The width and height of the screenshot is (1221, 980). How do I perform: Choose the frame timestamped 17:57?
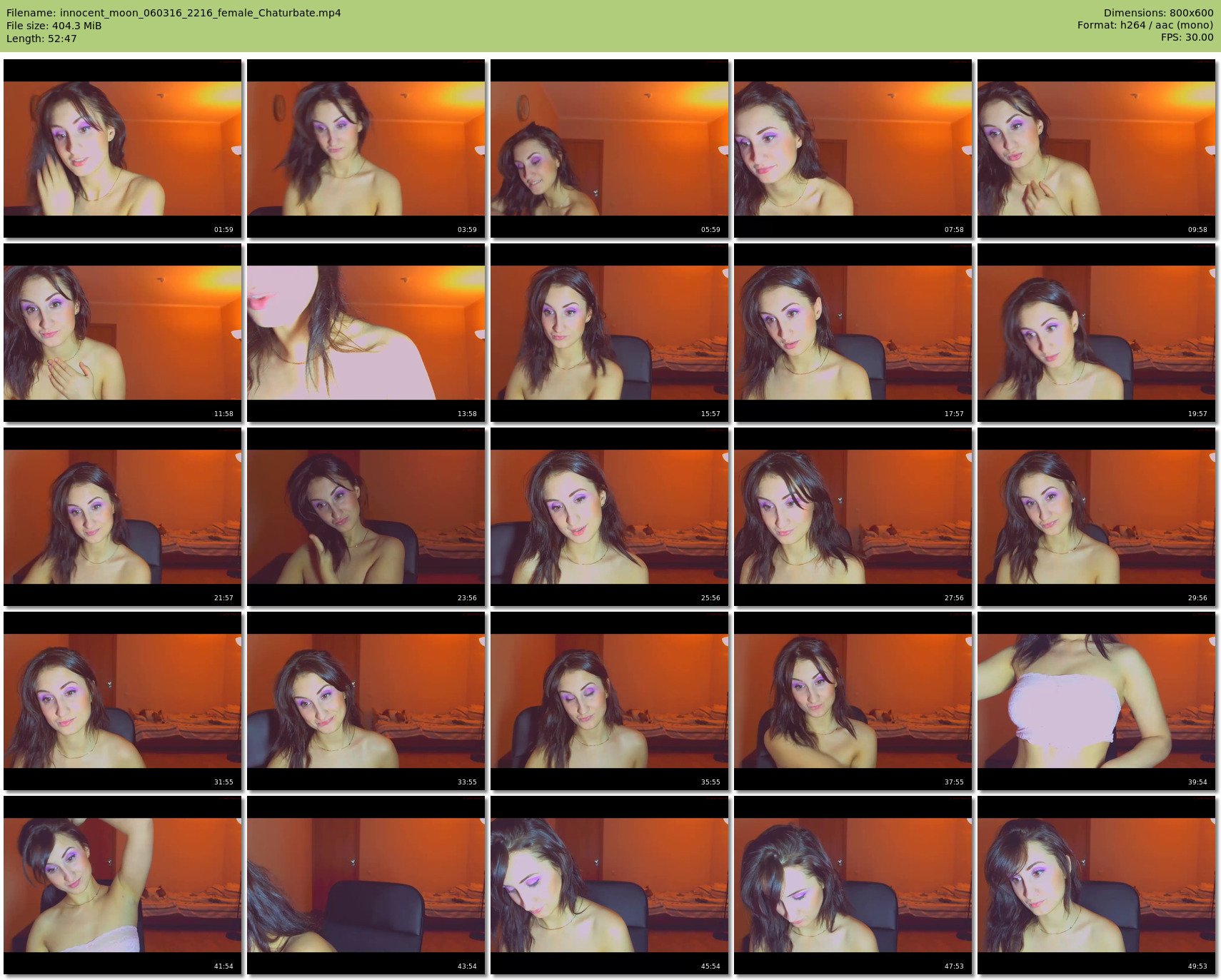click(x=853, y=333)
